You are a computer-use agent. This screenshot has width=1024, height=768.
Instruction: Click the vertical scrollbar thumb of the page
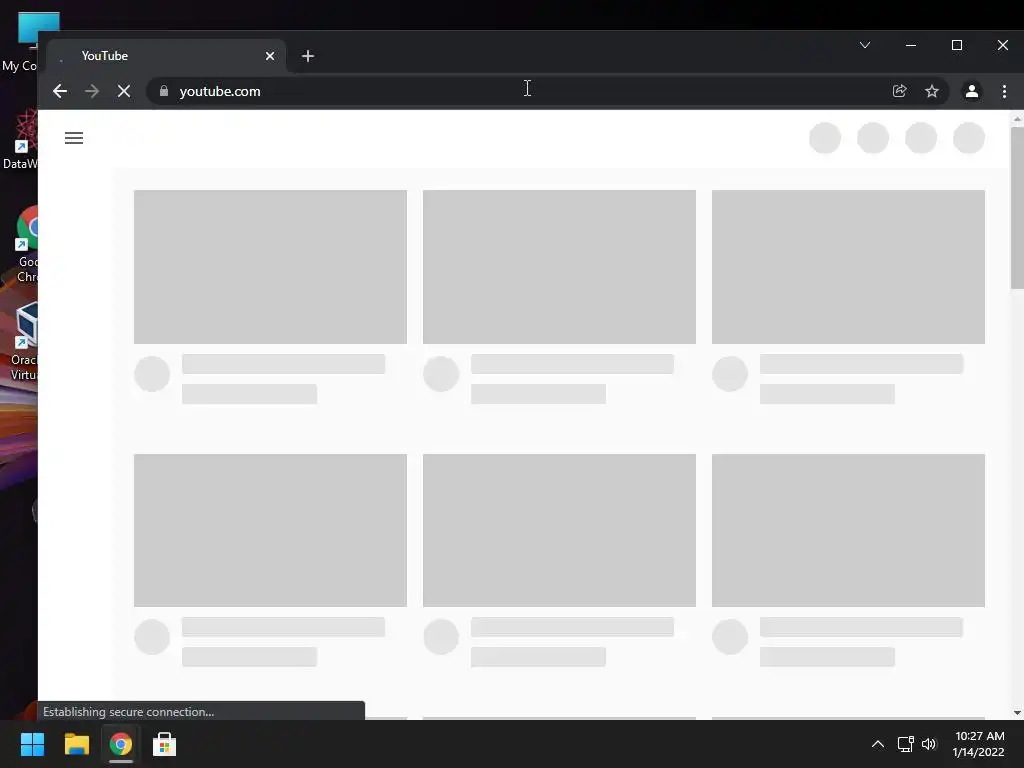1017,208
